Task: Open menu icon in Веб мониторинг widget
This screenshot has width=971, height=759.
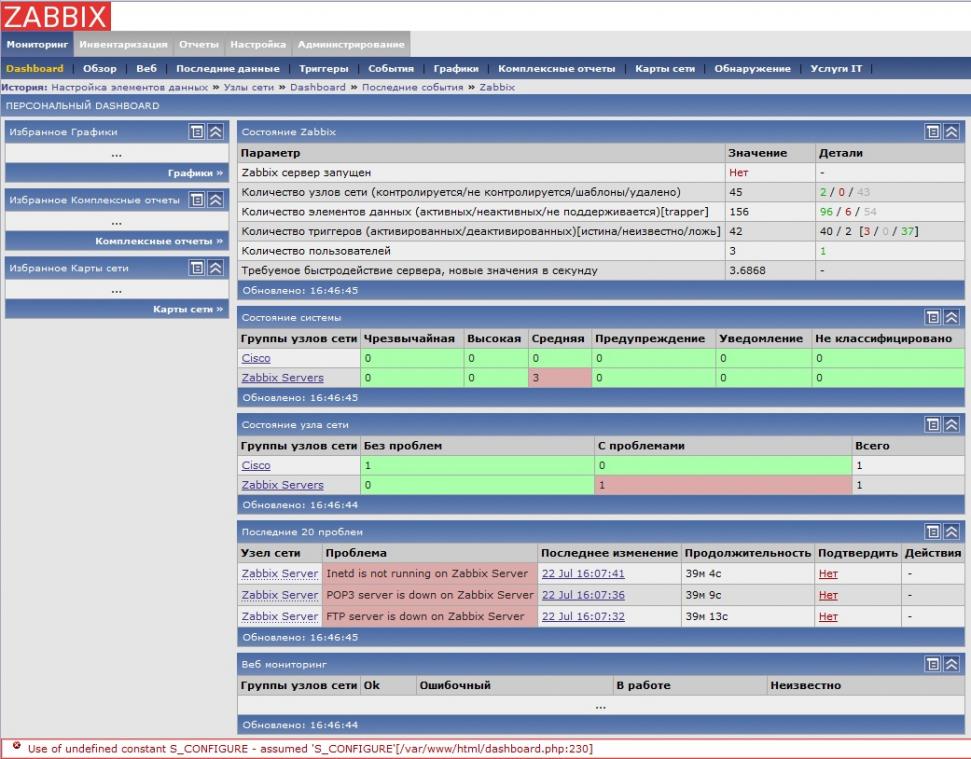Action: click(933, 664)
